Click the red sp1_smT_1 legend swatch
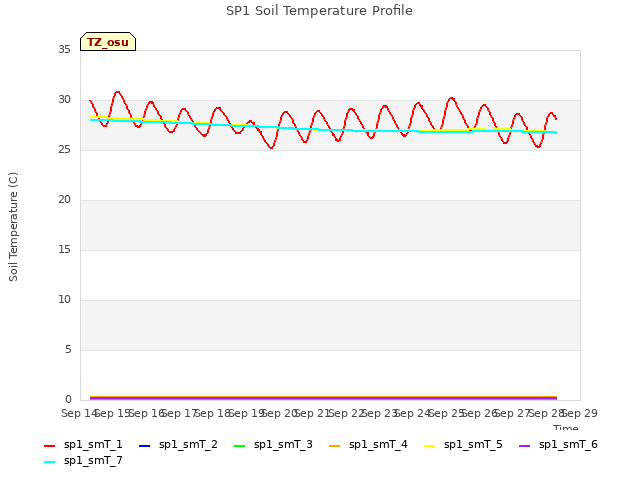 pos(49,446)
